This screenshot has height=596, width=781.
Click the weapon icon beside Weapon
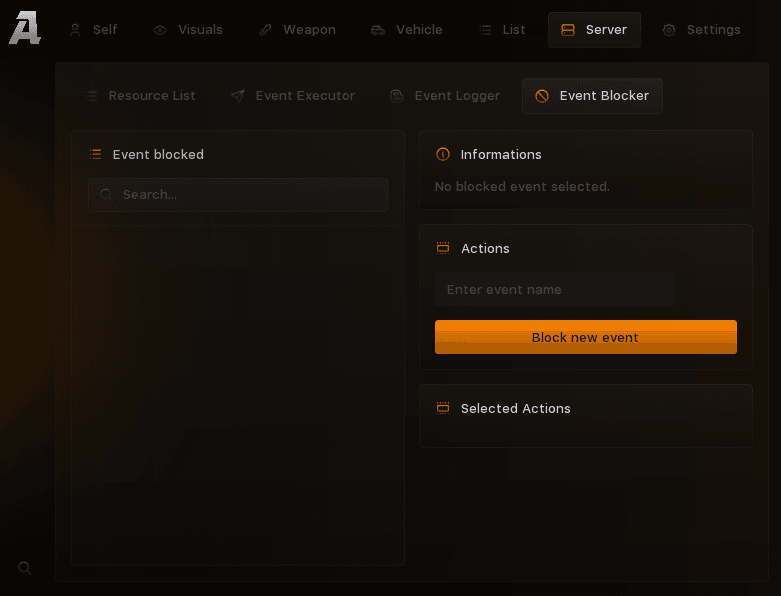coord(265,30)
